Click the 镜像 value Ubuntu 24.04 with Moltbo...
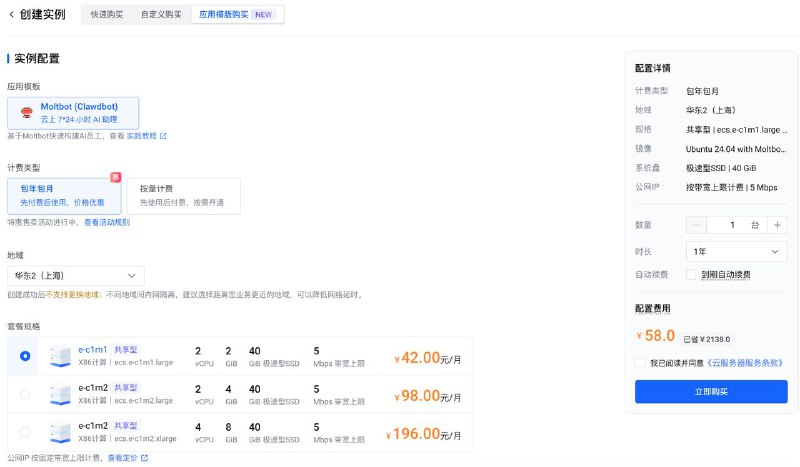 [x=736, y=149]
